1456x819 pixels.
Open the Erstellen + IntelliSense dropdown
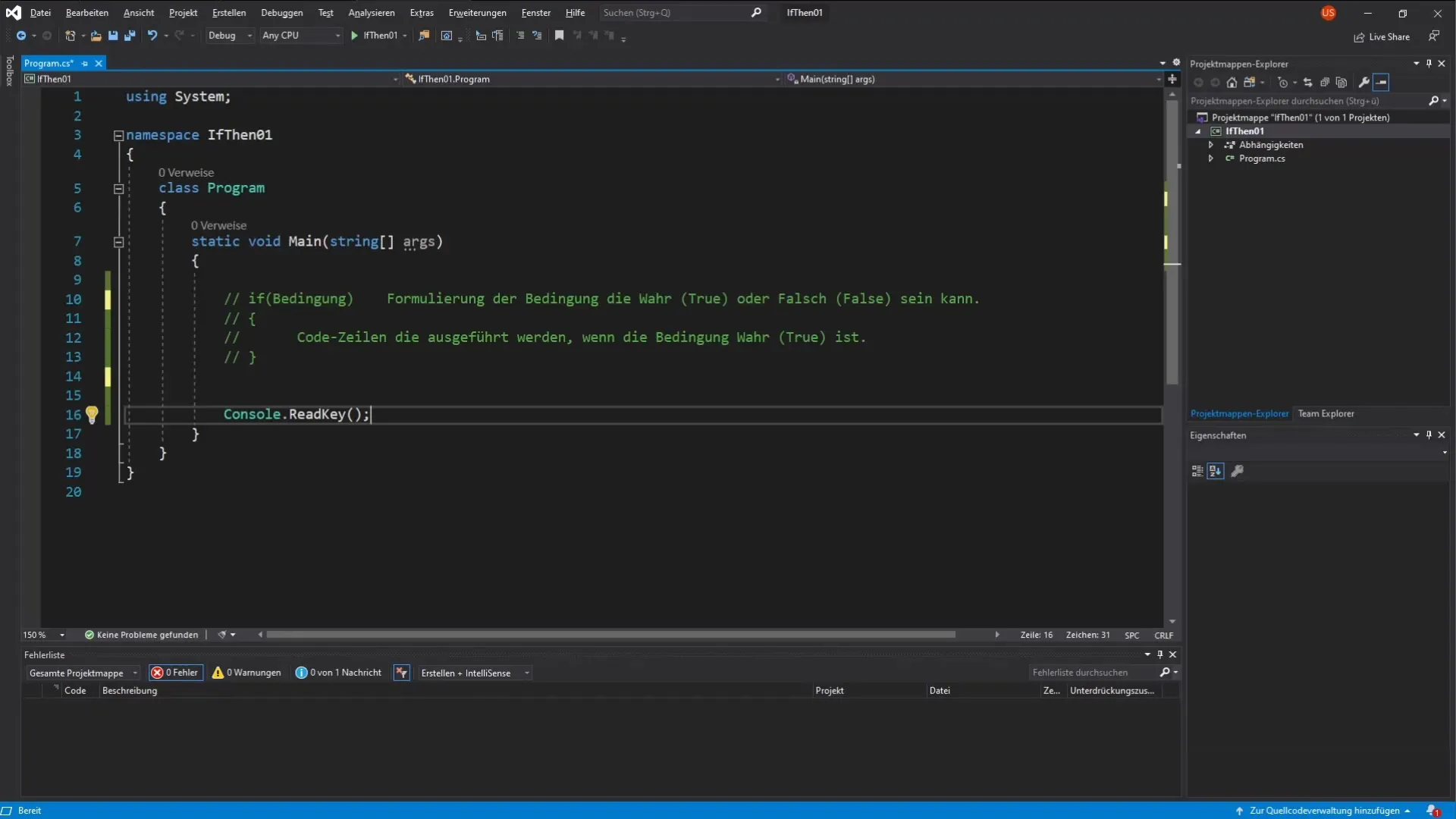474,673
